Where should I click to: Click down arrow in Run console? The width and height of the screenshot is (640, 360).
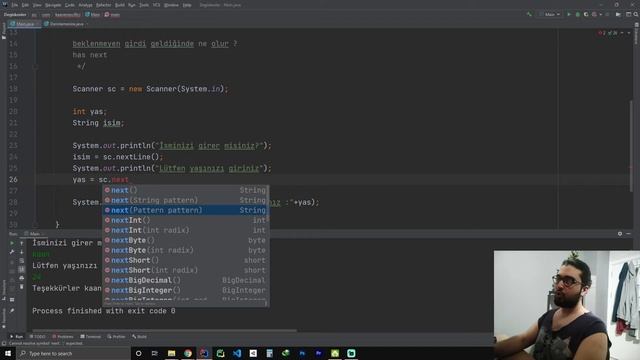22,252
